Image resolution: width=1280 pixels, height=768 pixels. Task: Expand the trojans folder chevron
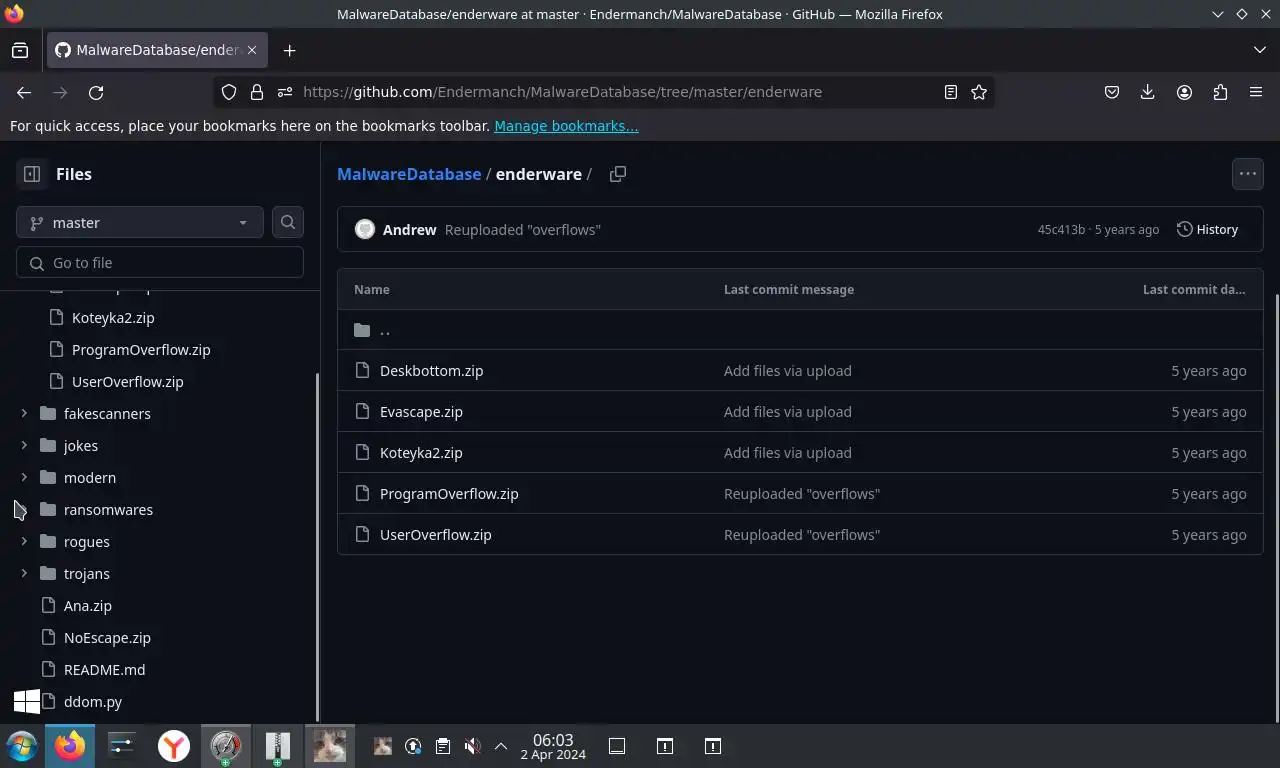click(x=24, y=573)
